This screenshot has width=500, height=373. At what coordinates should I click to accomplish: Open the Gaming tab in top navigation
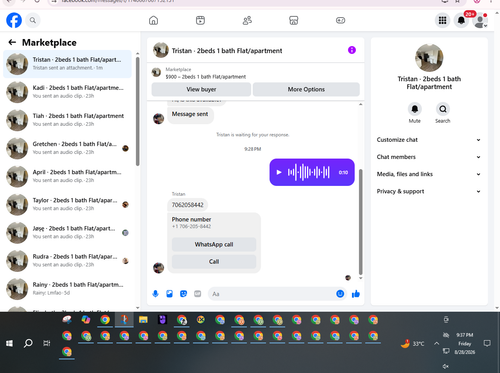coord(340,20)
